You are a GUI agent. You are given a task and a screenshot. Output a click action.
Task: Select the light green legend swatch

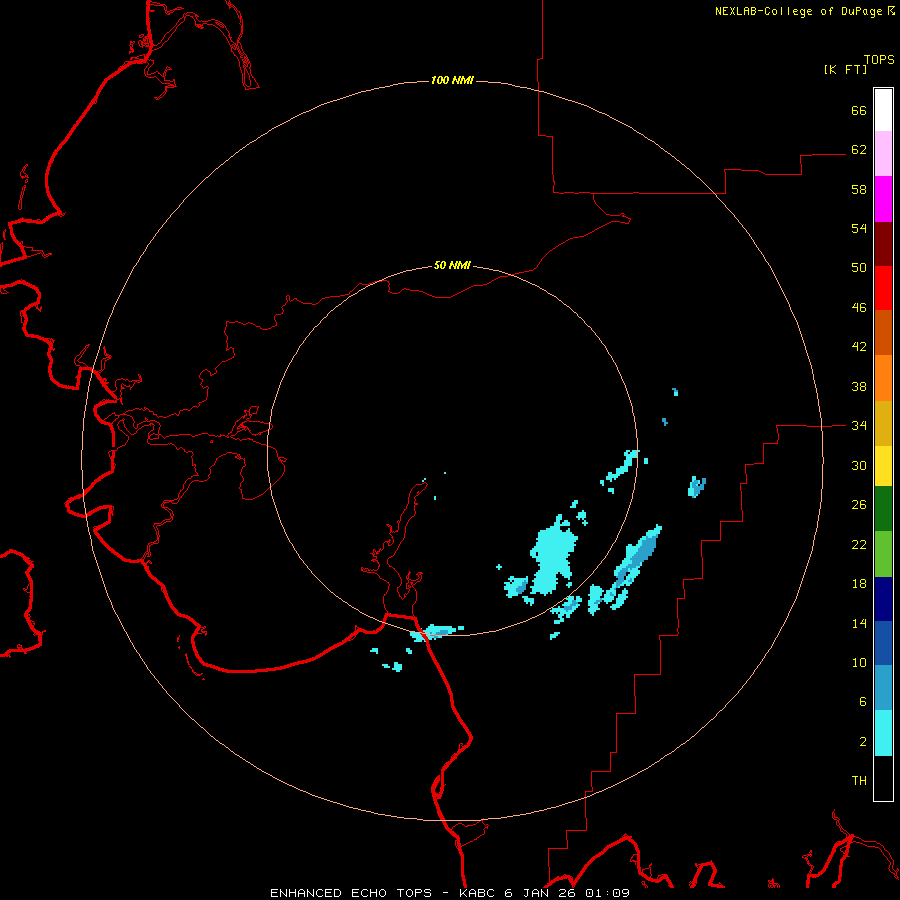[883, 554]
